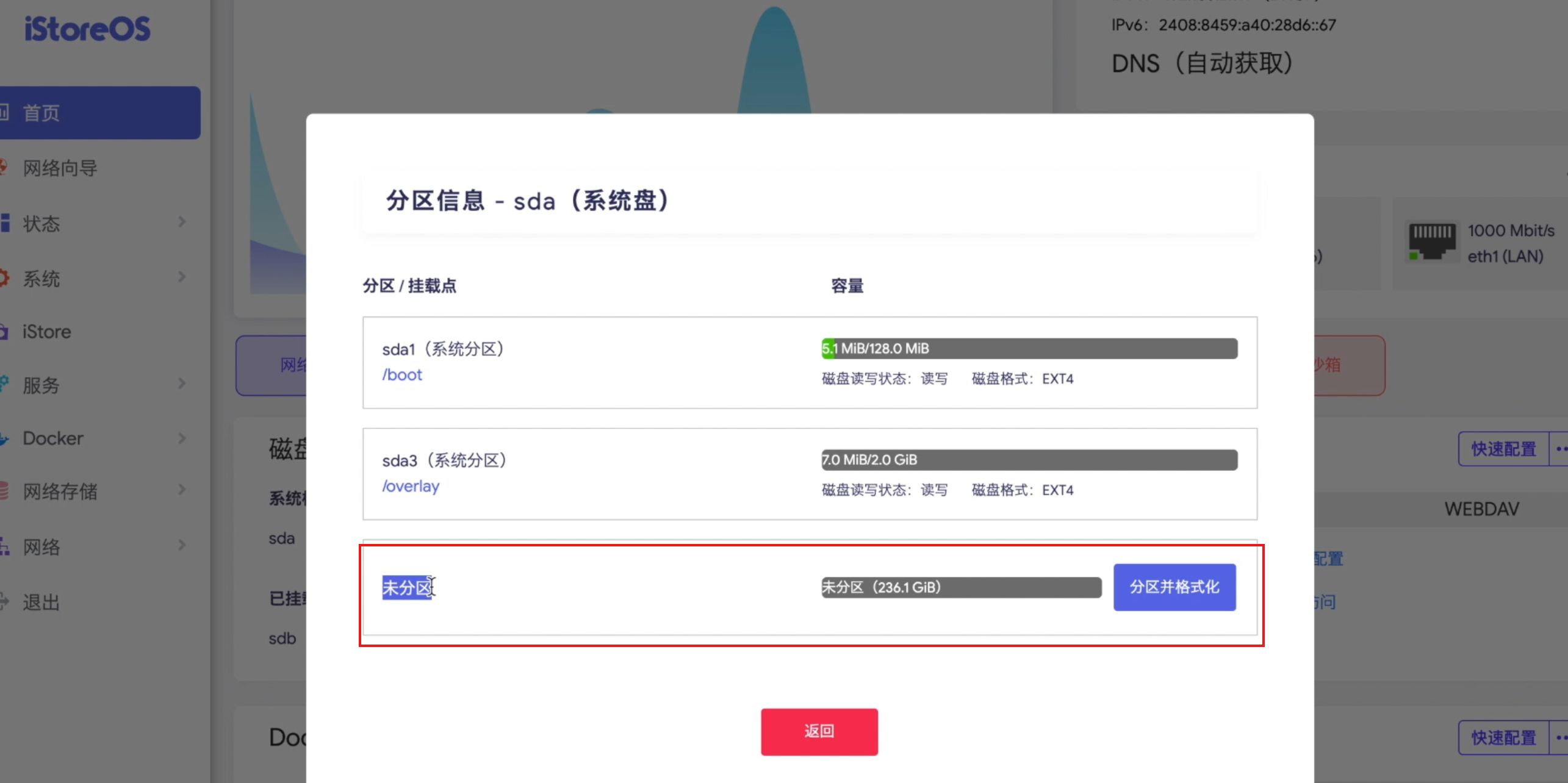
Task: Click the sdb disk entry in background
Action: coord(282,638)
